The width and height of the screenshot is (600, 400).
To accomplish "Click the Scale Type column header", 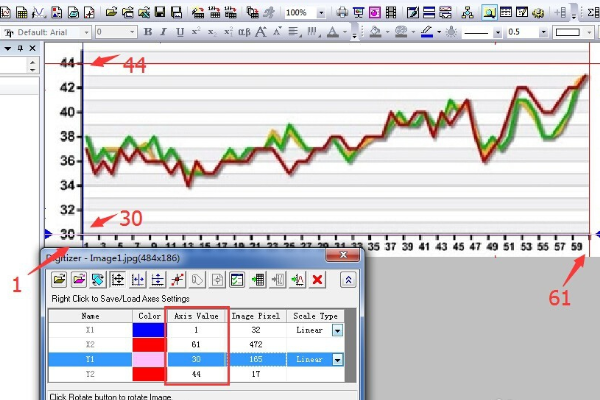I will 315,316.
